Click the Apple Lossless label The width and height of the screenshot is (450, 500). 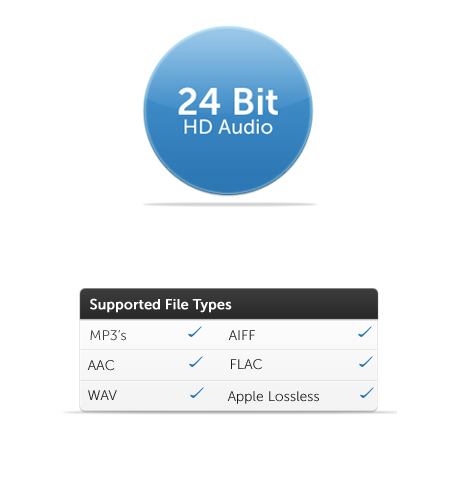pos(274,397)
